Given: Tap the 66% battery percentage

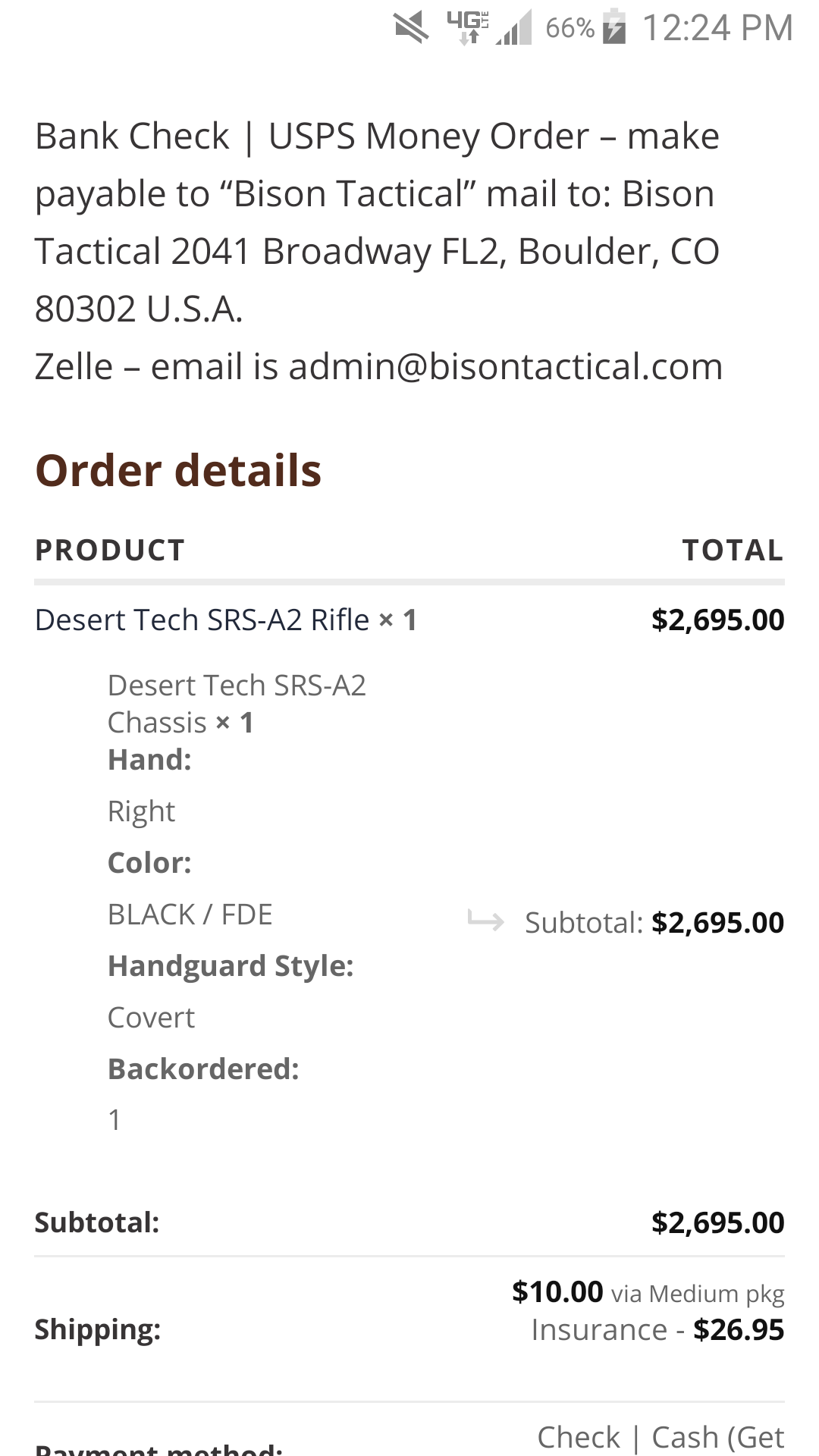Looking at the screenshot, I should (x=570, y=28).
